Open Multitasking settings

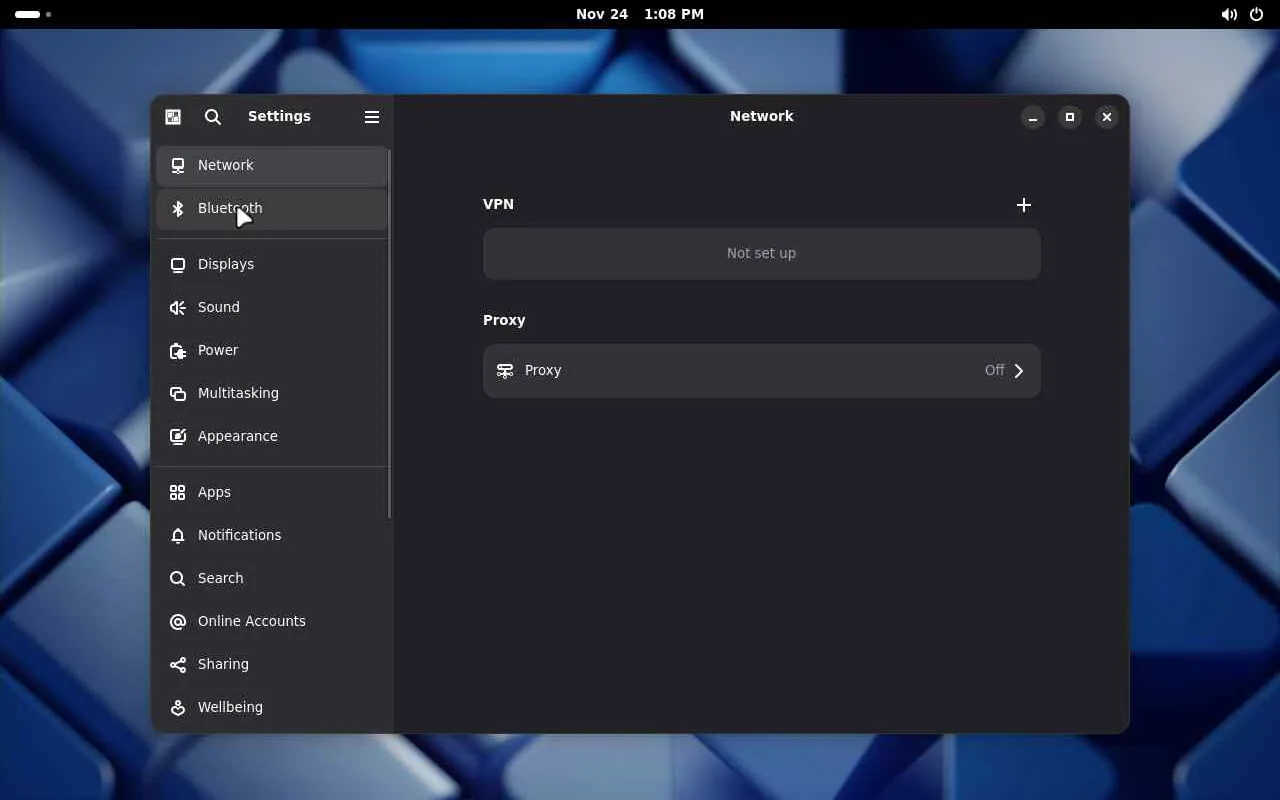[272, 393]
